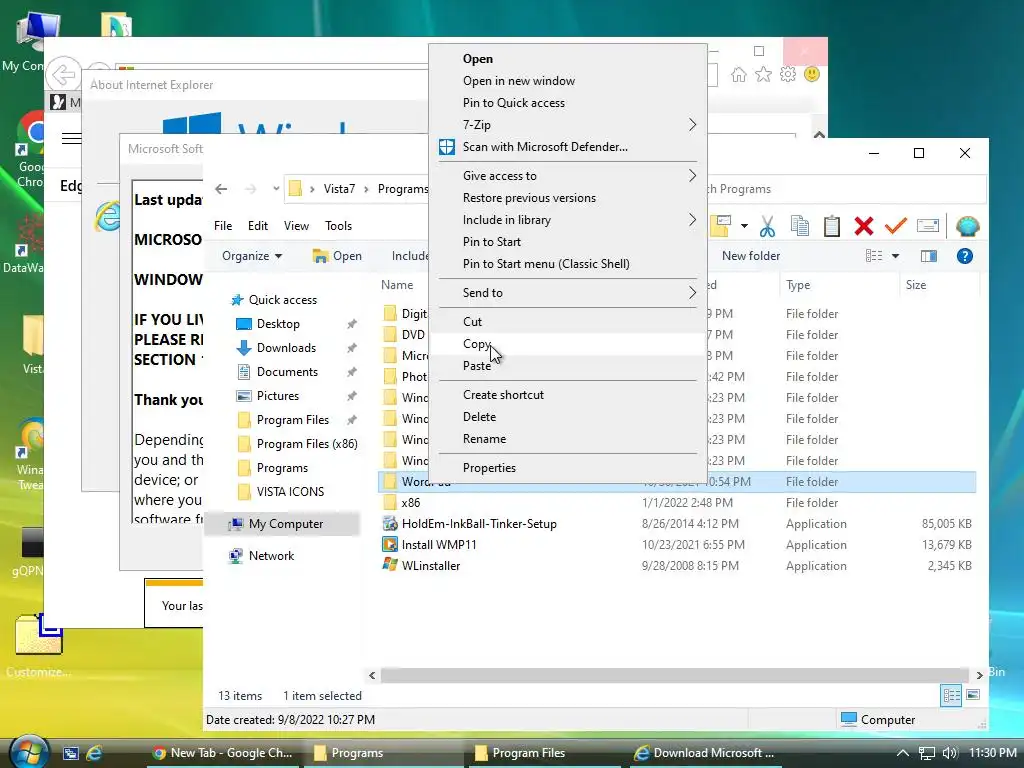Open the Windows Start orb
The width and height of the screenshot is (1024, 768).
pos(29,752)
